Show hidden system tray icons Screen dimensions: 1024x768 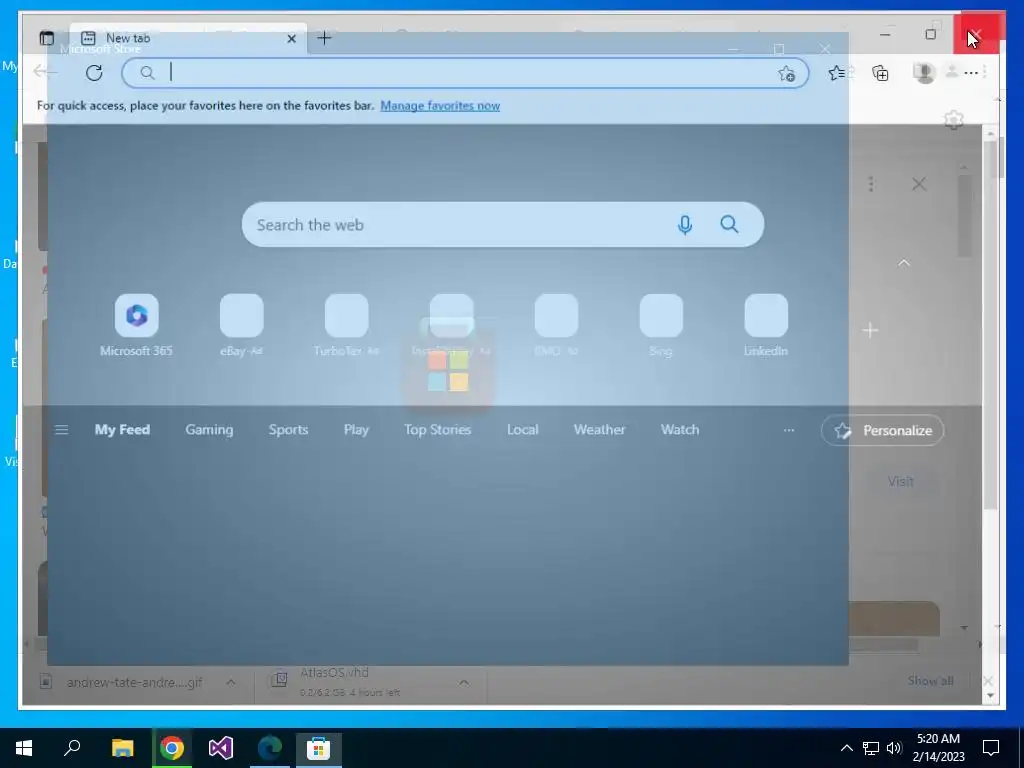click(x=846, y=748)
